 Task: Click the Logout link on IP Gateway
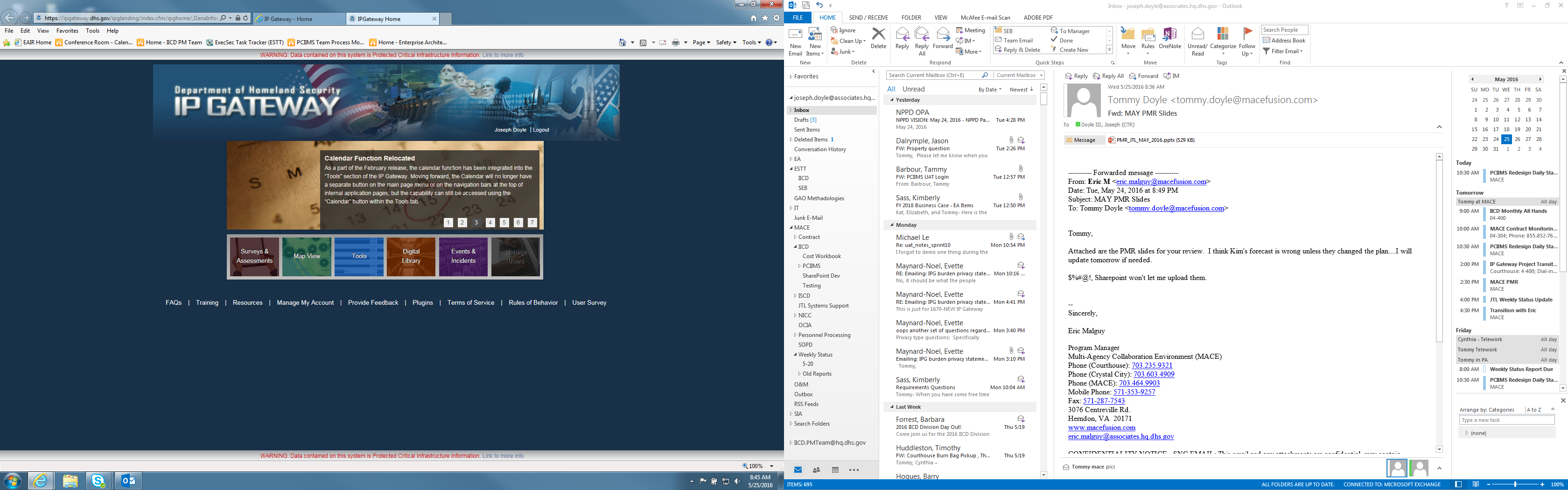coord(540,130)
